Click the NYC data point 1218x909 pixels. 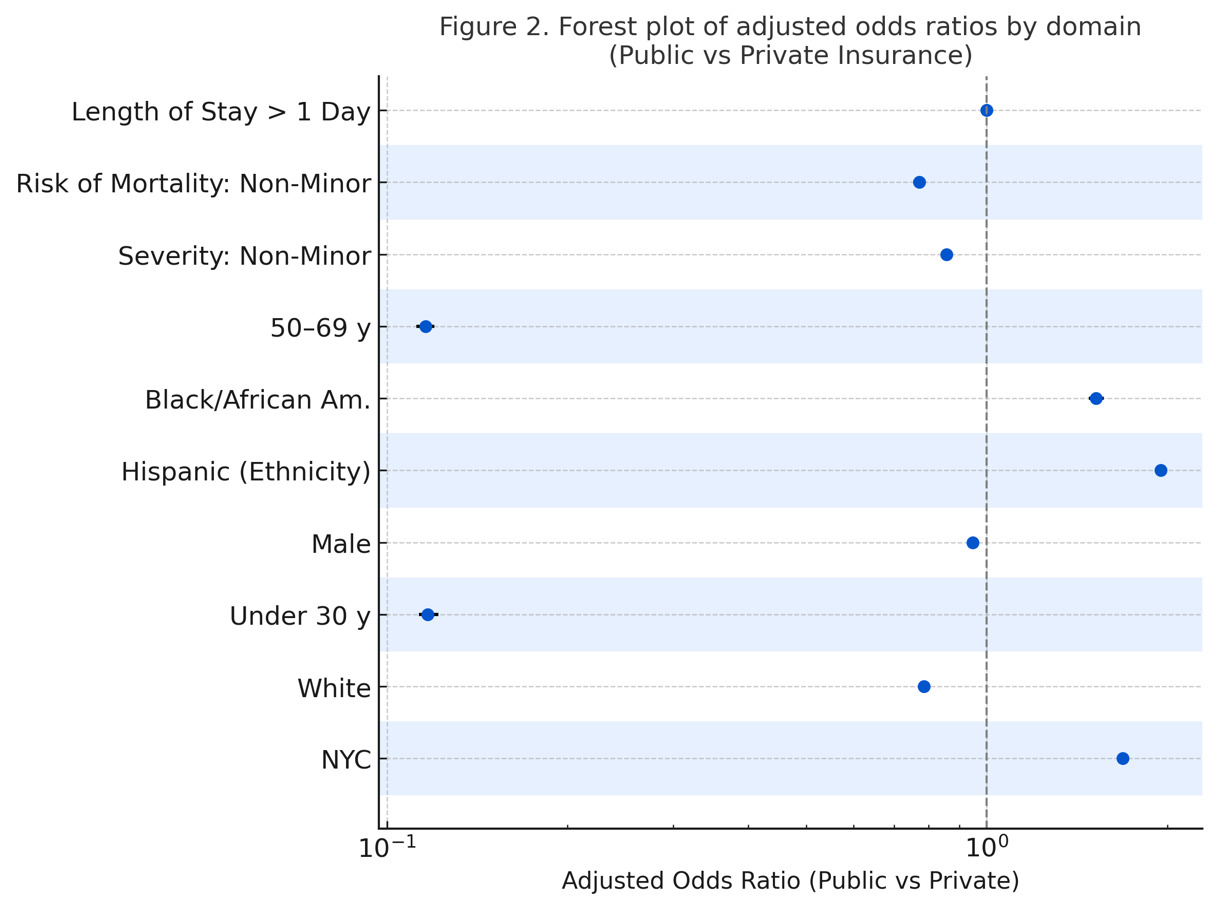[x=1122, y=759]
